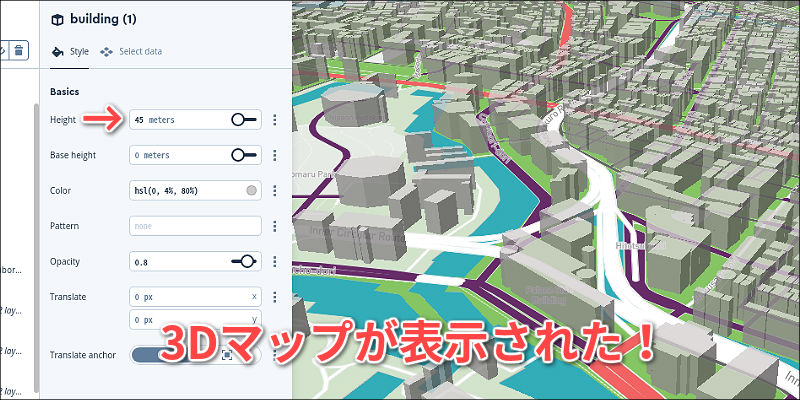This screenshot has height=400, width=800.
Task: Click the Translate x field
Action: click(x=195, y=297)
